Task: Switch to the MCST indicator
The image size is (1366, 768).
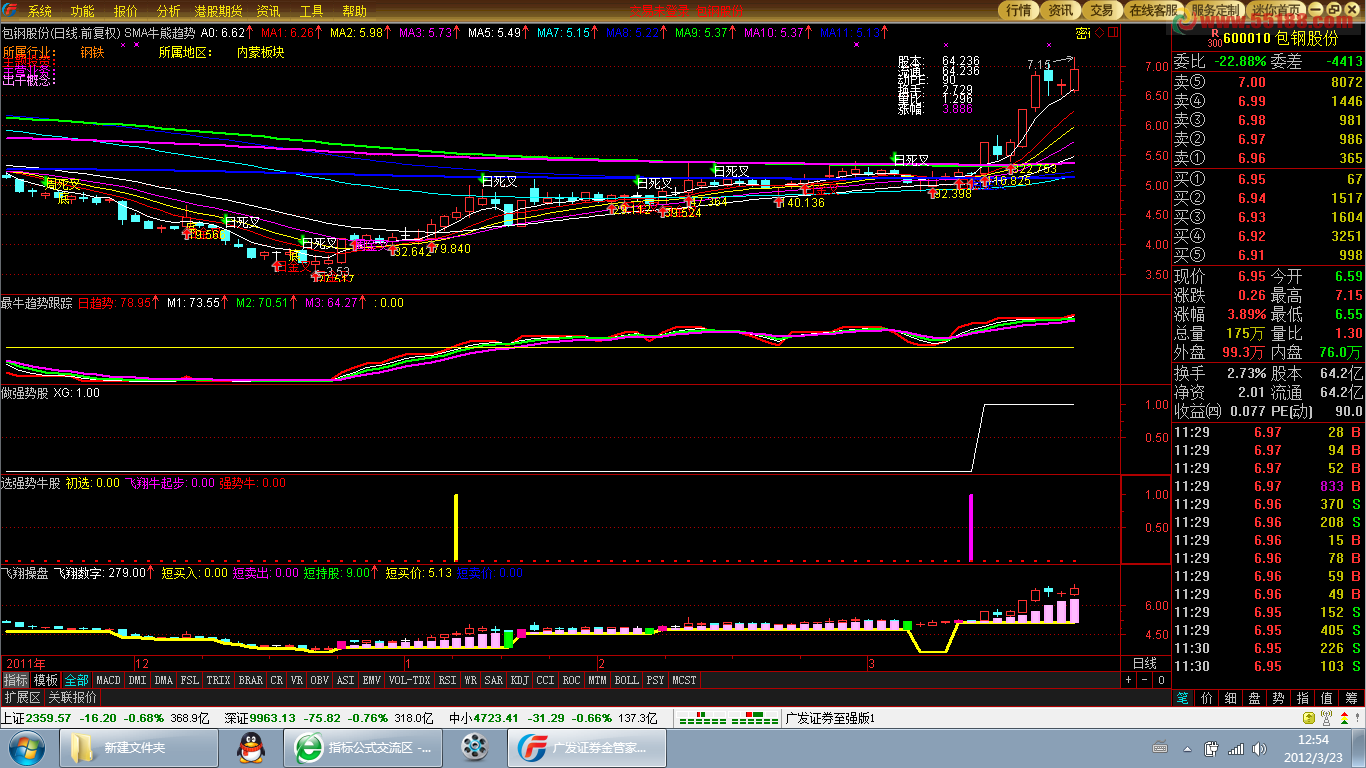Action: click(684, 680)
